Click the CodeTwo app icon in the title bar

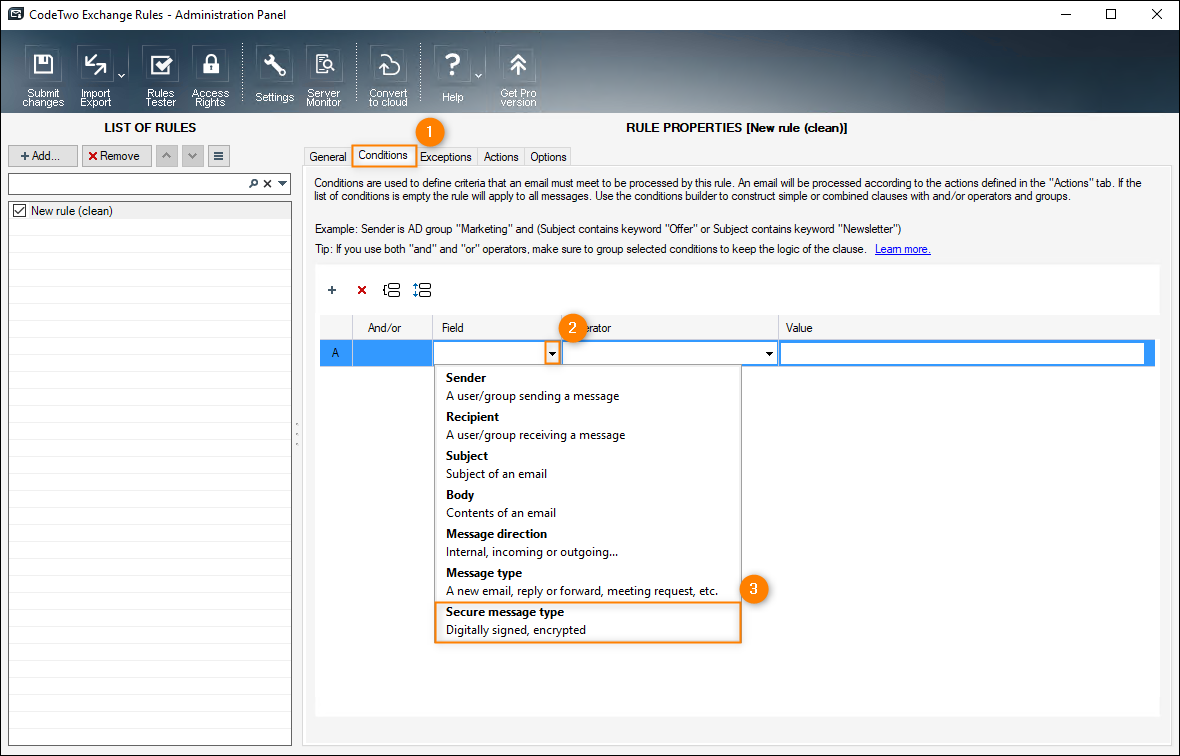pyautogui.click(x=16, y=14)
